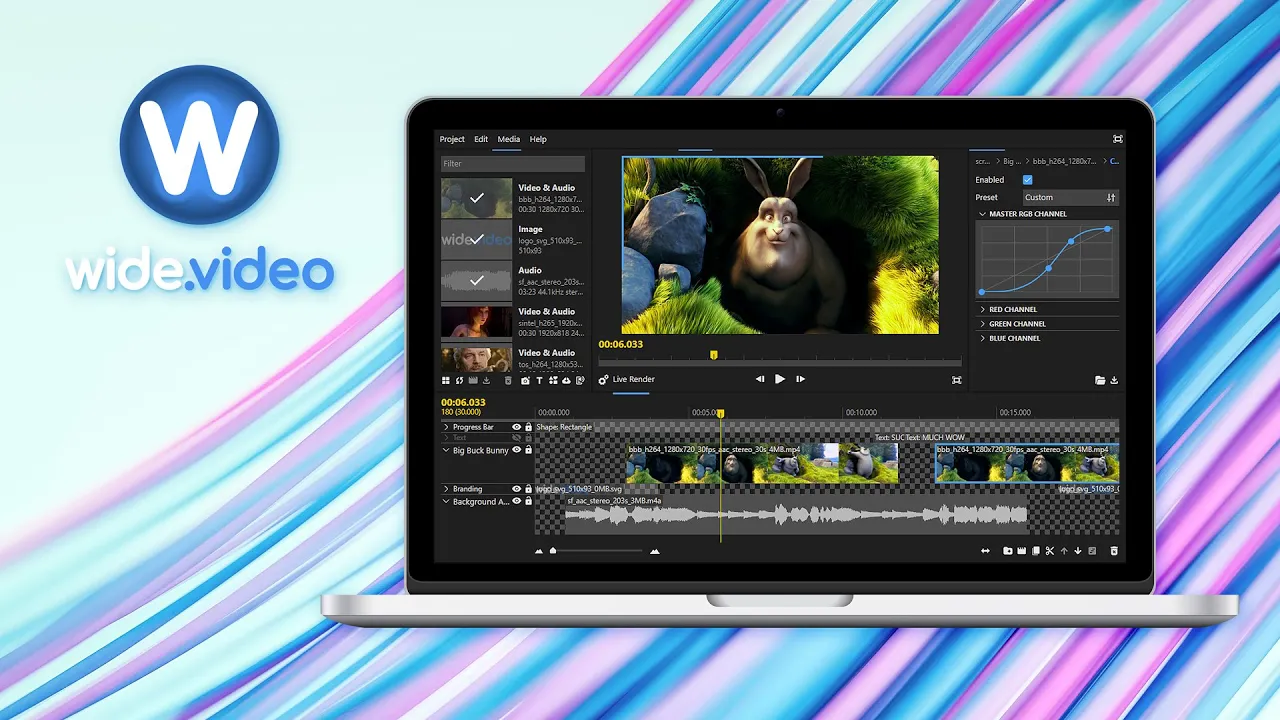Delete selected media with trash icon
The width and height of the screenshot is (1280, 720).
(508, 380)
